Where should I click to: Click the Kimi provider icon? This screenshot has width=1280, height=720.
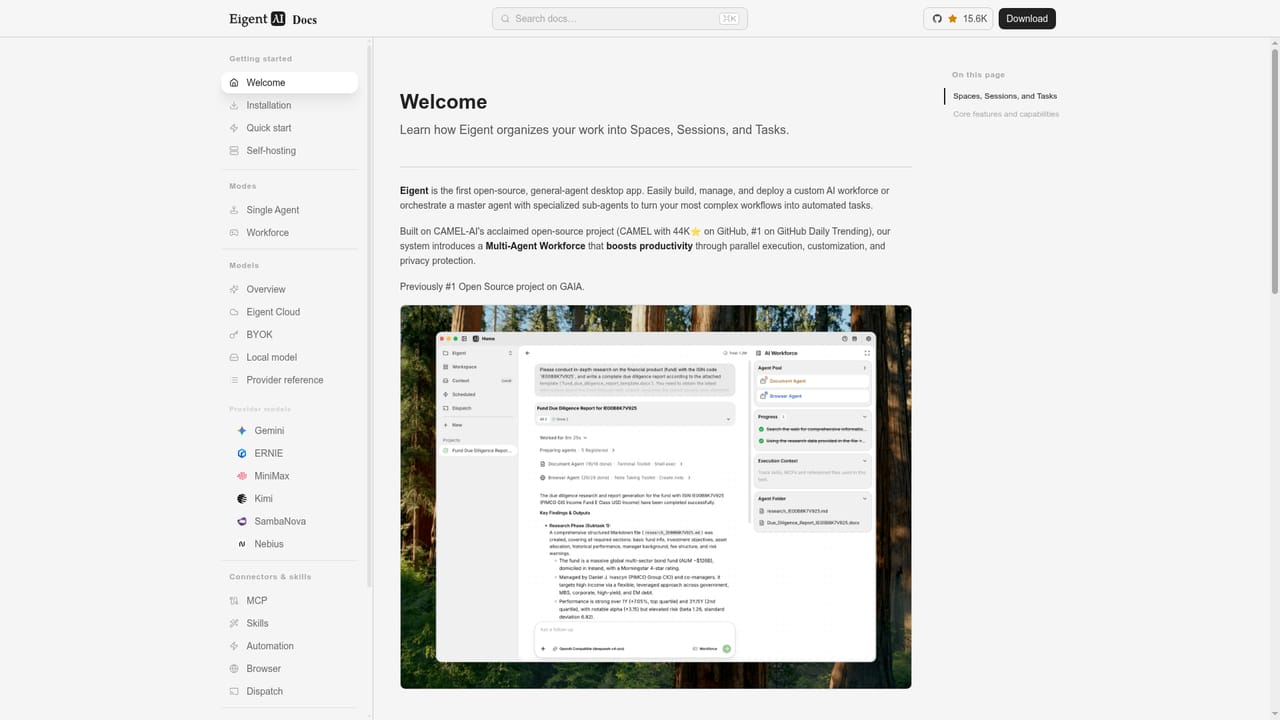(241, 499)
